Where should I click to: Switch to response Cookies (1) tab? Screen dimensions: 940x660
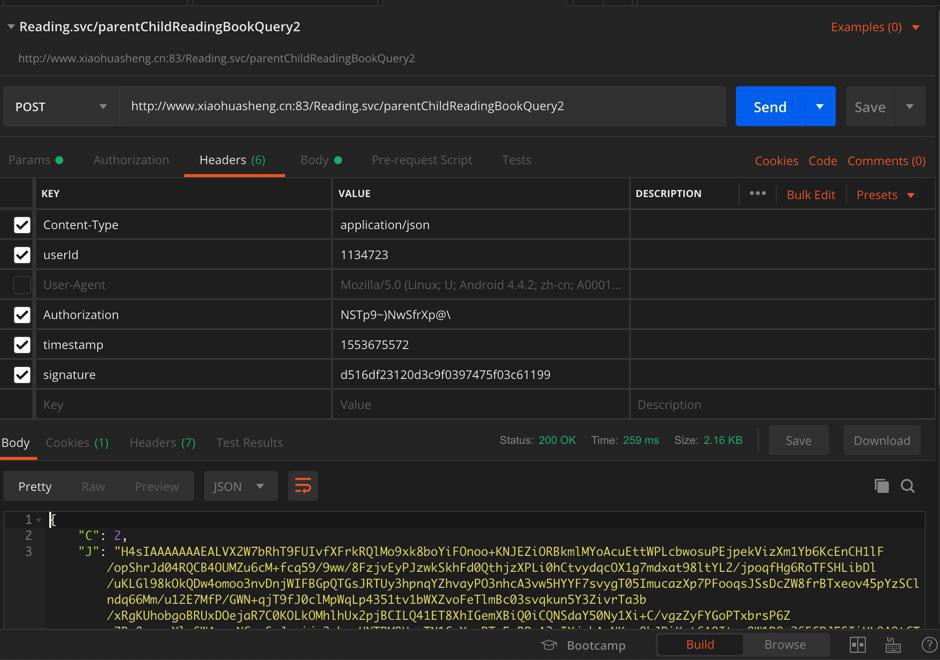77,442
